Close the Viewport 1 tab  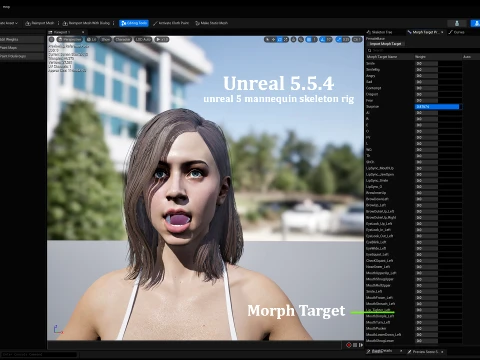pyautogui.click(x=83, y=32)
